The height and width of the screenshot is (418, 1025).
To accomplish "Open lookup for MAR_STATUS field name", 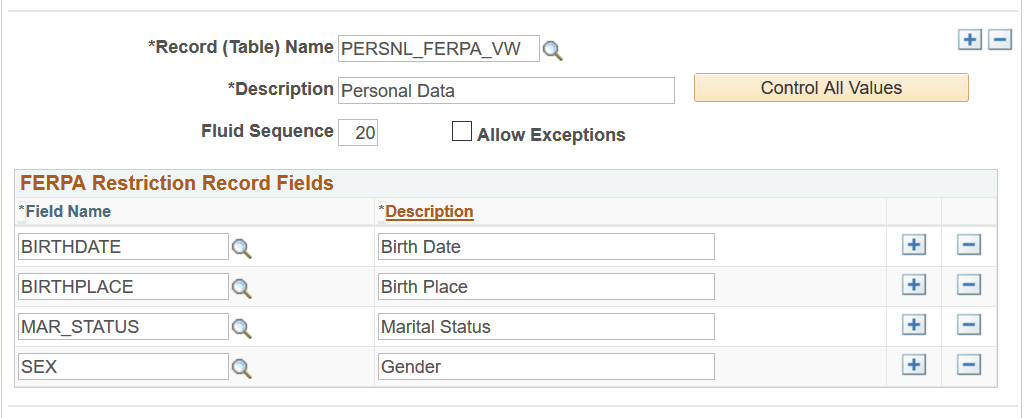I will coord(241,328).
